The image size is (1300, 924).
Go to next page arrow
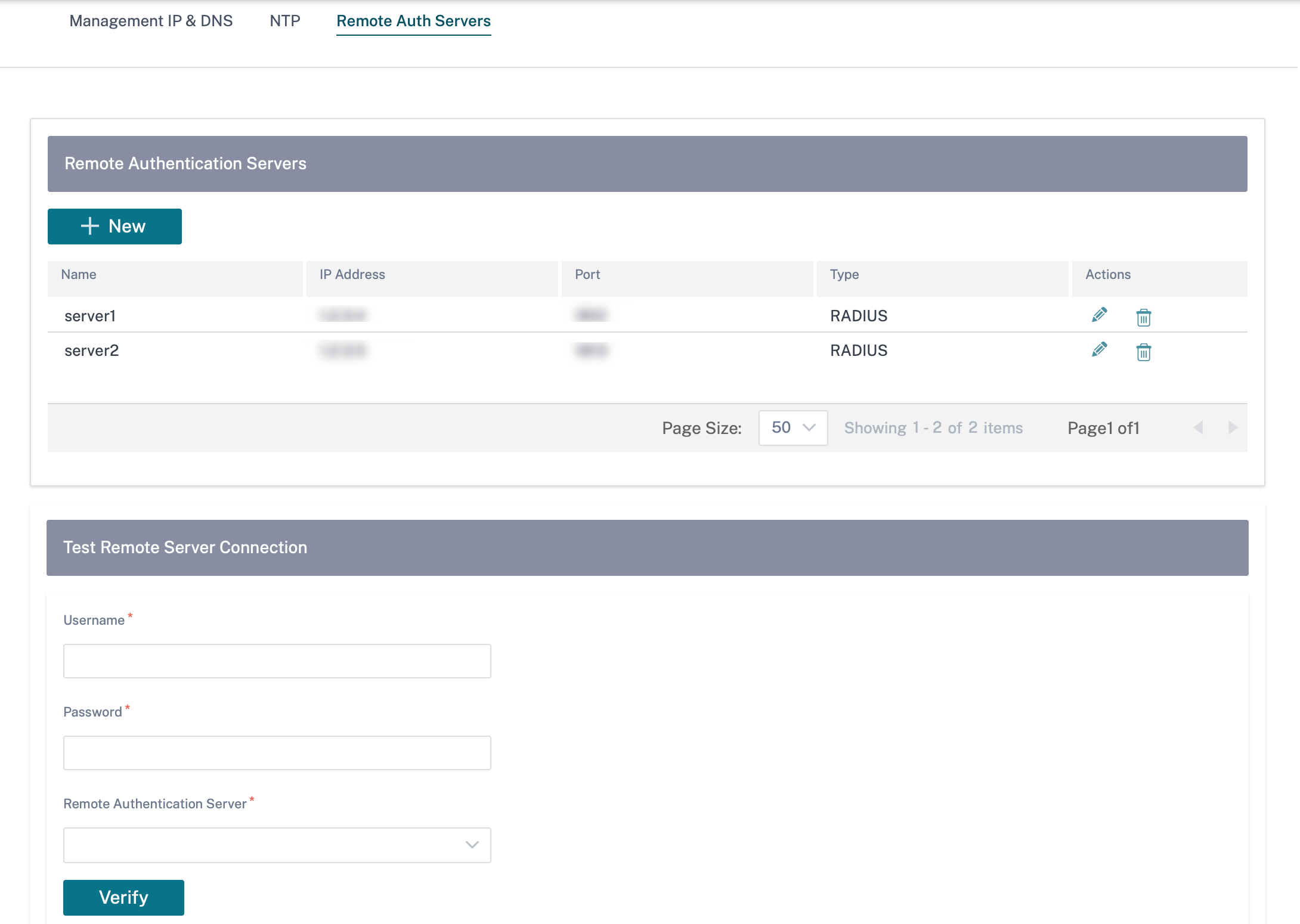1233,427
